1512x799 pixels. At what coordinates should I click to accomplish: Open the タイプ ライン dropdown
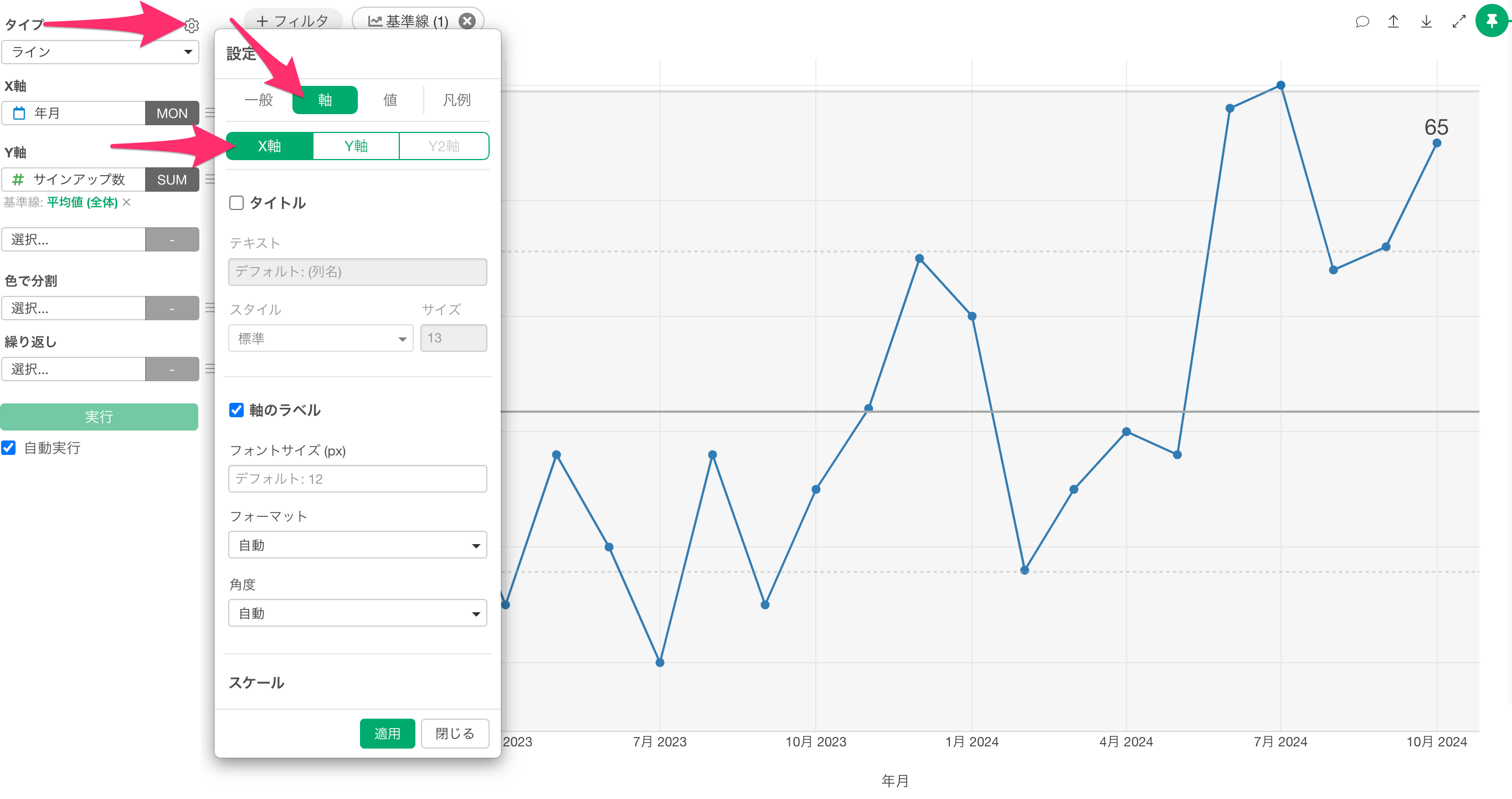pos(100,52)
